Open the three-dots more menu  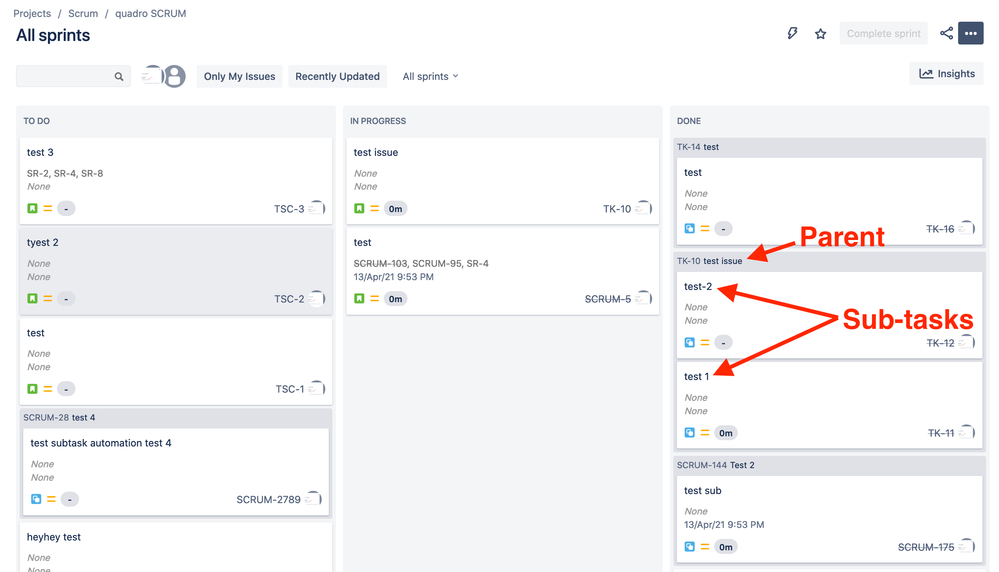tap(971, 33)
